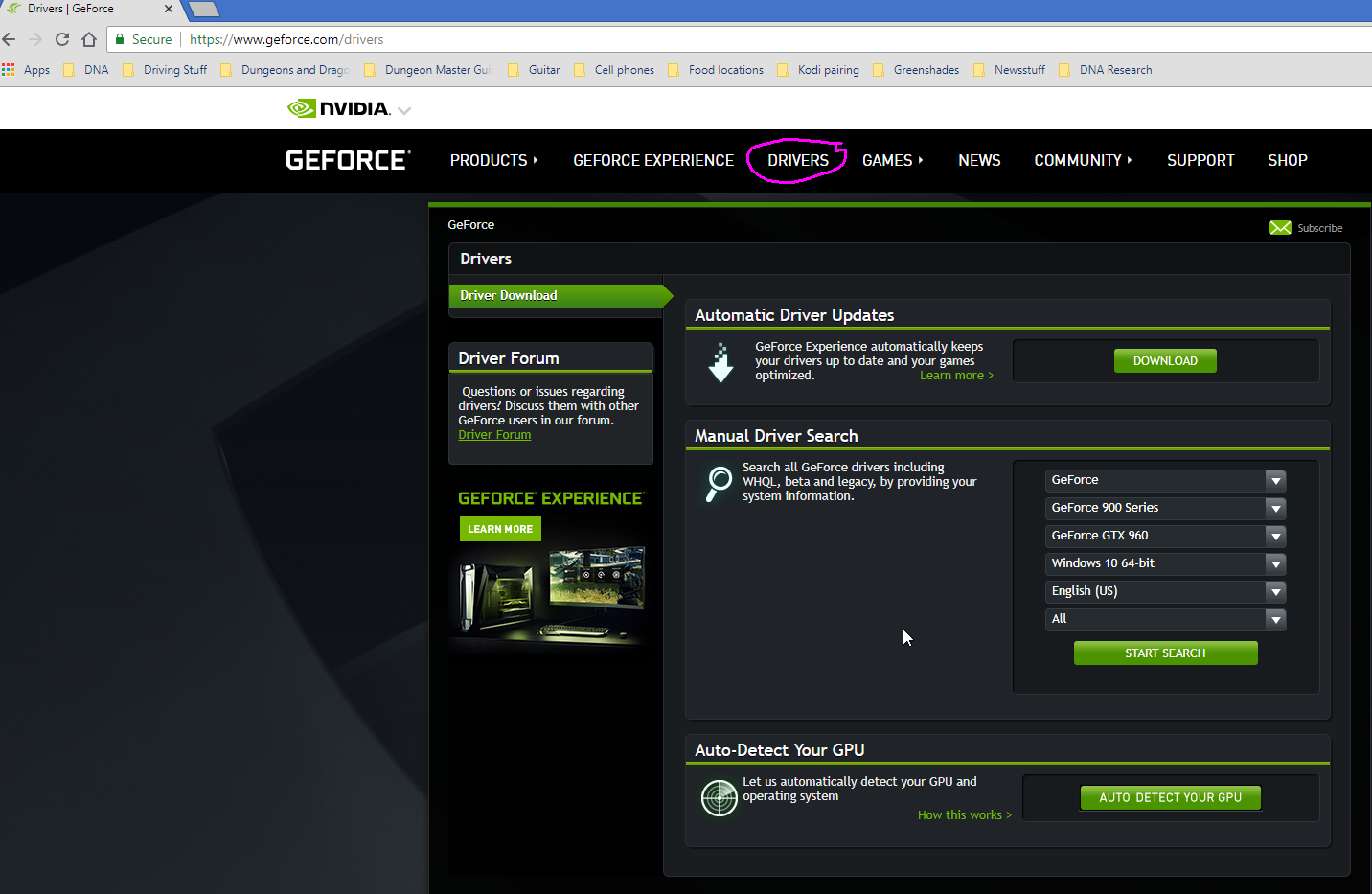Click the green DOWNLOAD button

pyautogui.click(x=1165, y=361)
